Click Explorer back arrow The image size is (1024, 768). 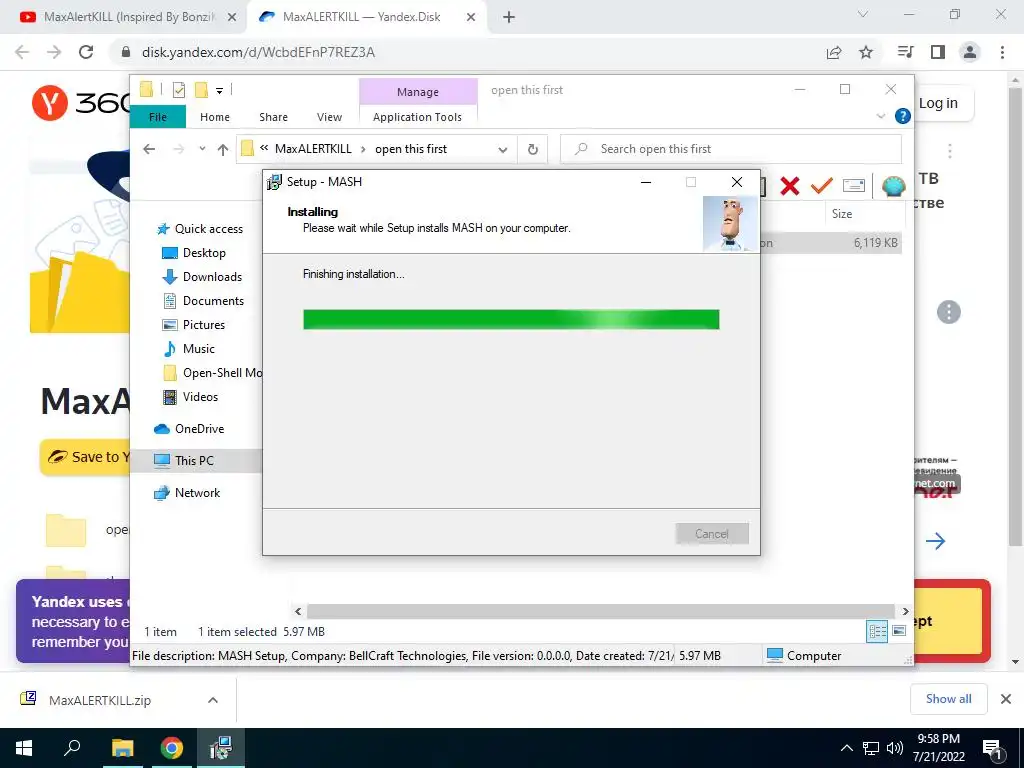(x=149, y=149)
